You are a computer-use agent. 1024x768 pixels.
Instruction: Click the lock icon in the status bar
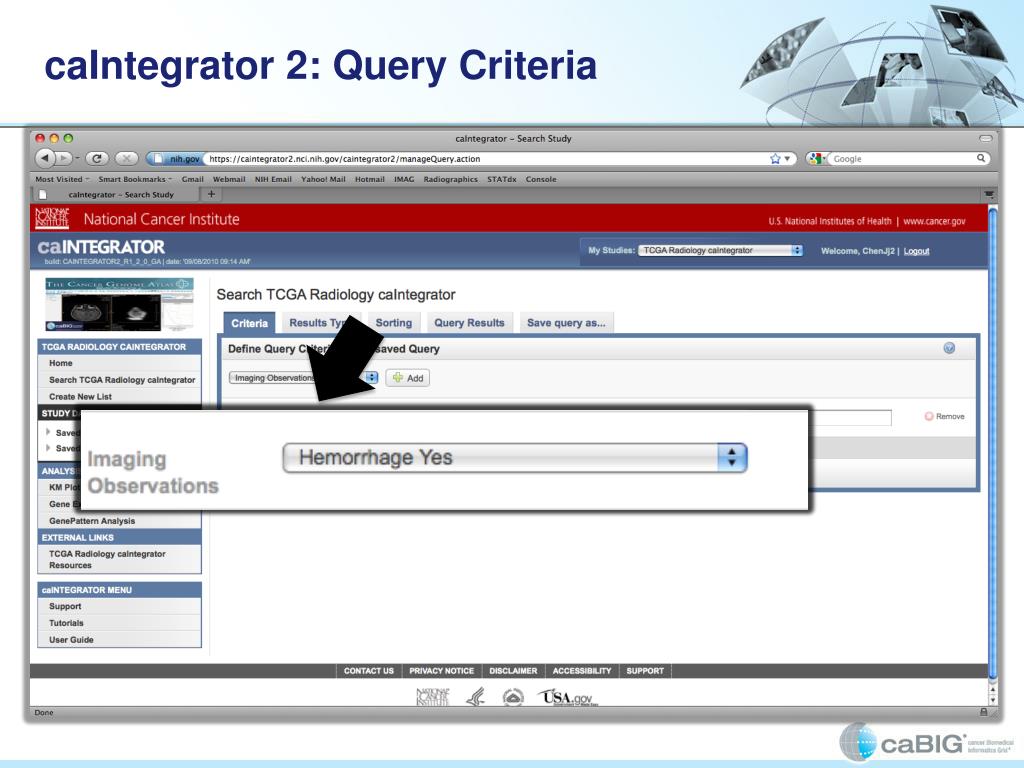coord(984,712)
